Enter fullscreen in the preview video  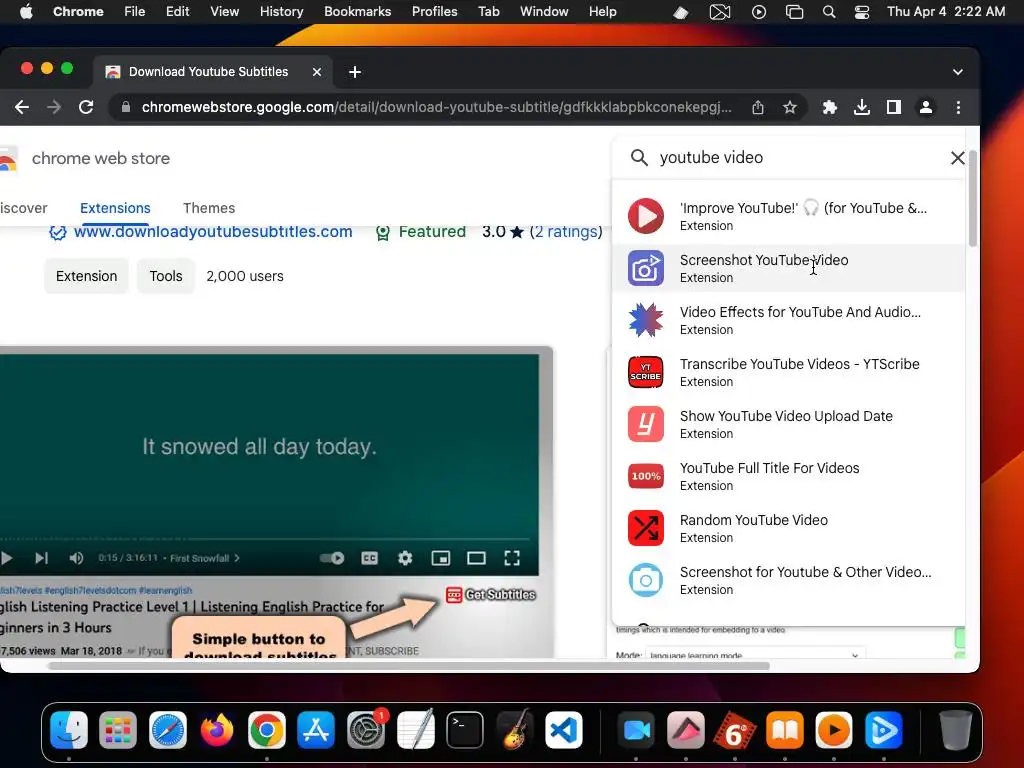pos(512,558)
